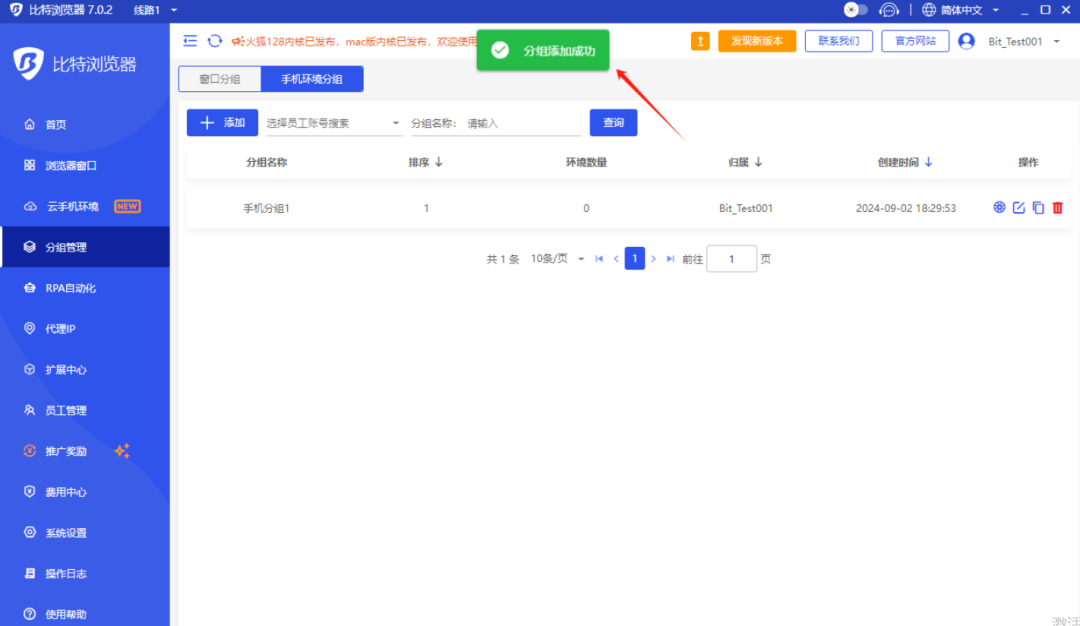This screenshot has width=1080, height=626.
Task: Delete 手机分组1 using red trash icon
Action: click(1057, 207)
